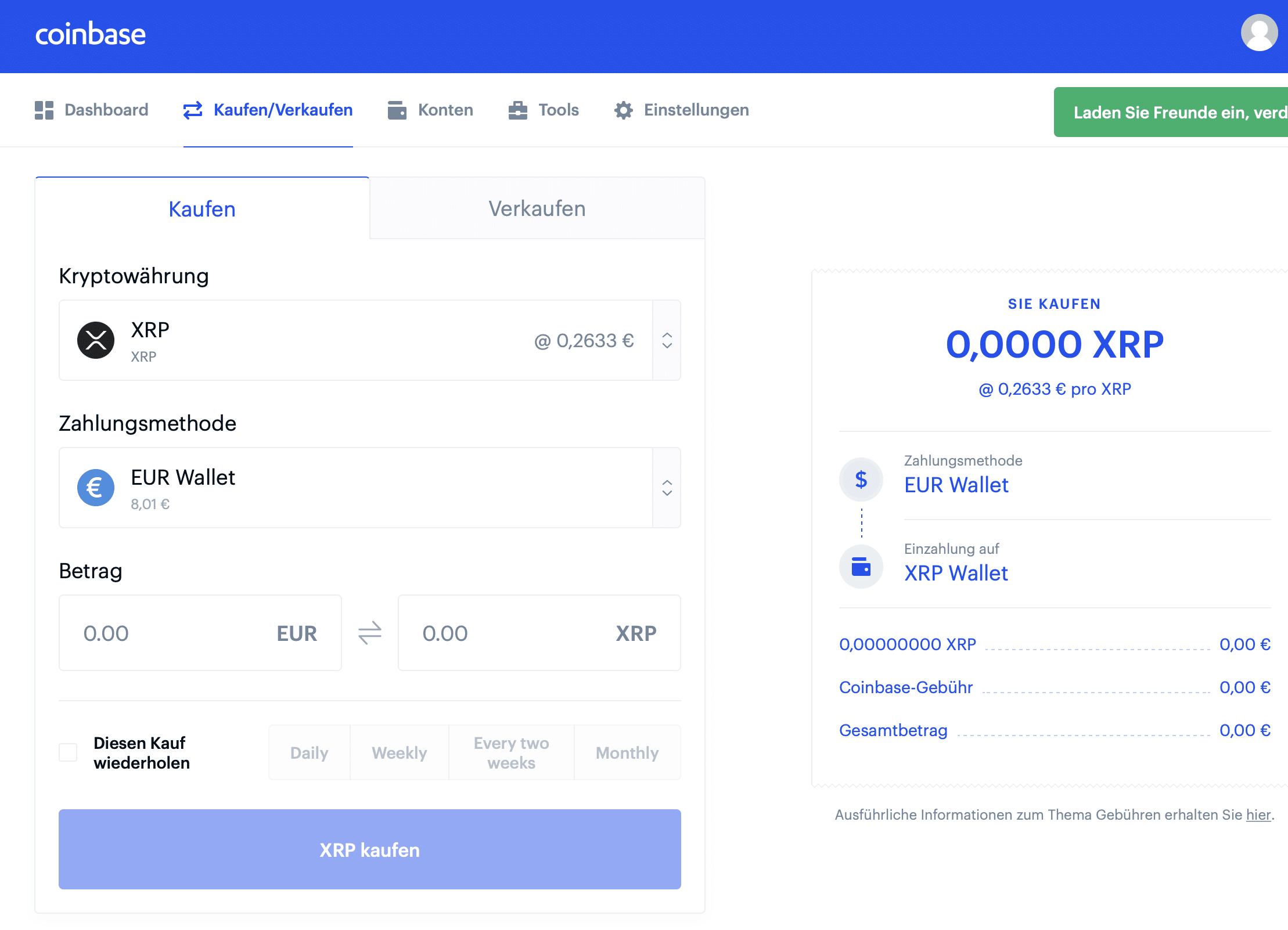Focus the EUR amount input field
This screenshot has width=1288, height=930.
pyautogui.click(x=200, y=633)
